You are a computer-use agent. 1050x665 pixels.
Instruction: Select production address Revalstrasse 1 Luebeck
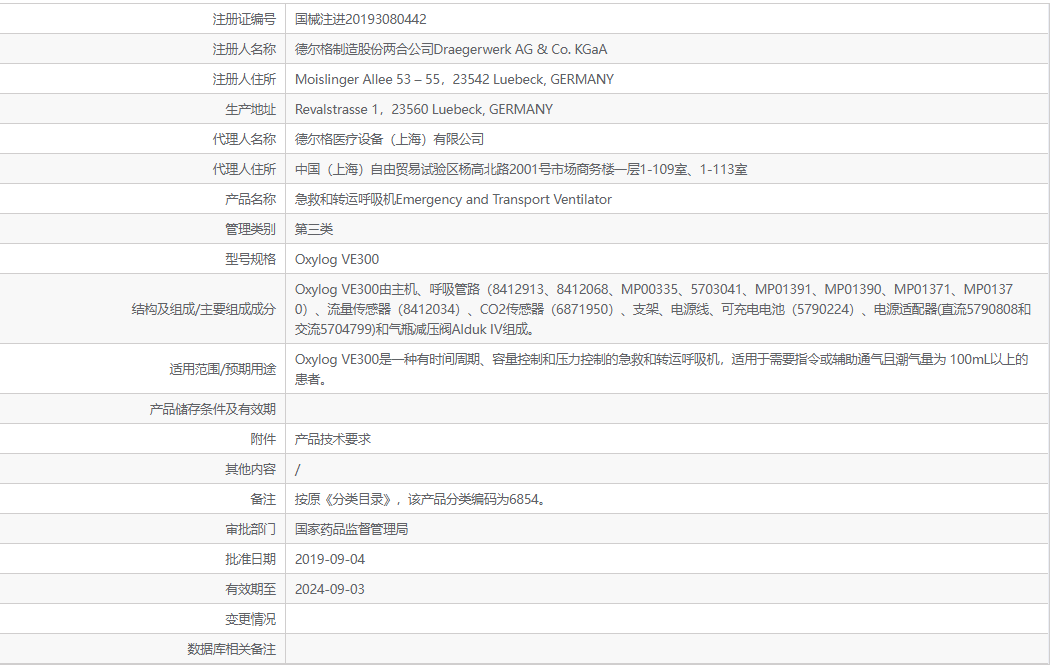click(424, 110)
